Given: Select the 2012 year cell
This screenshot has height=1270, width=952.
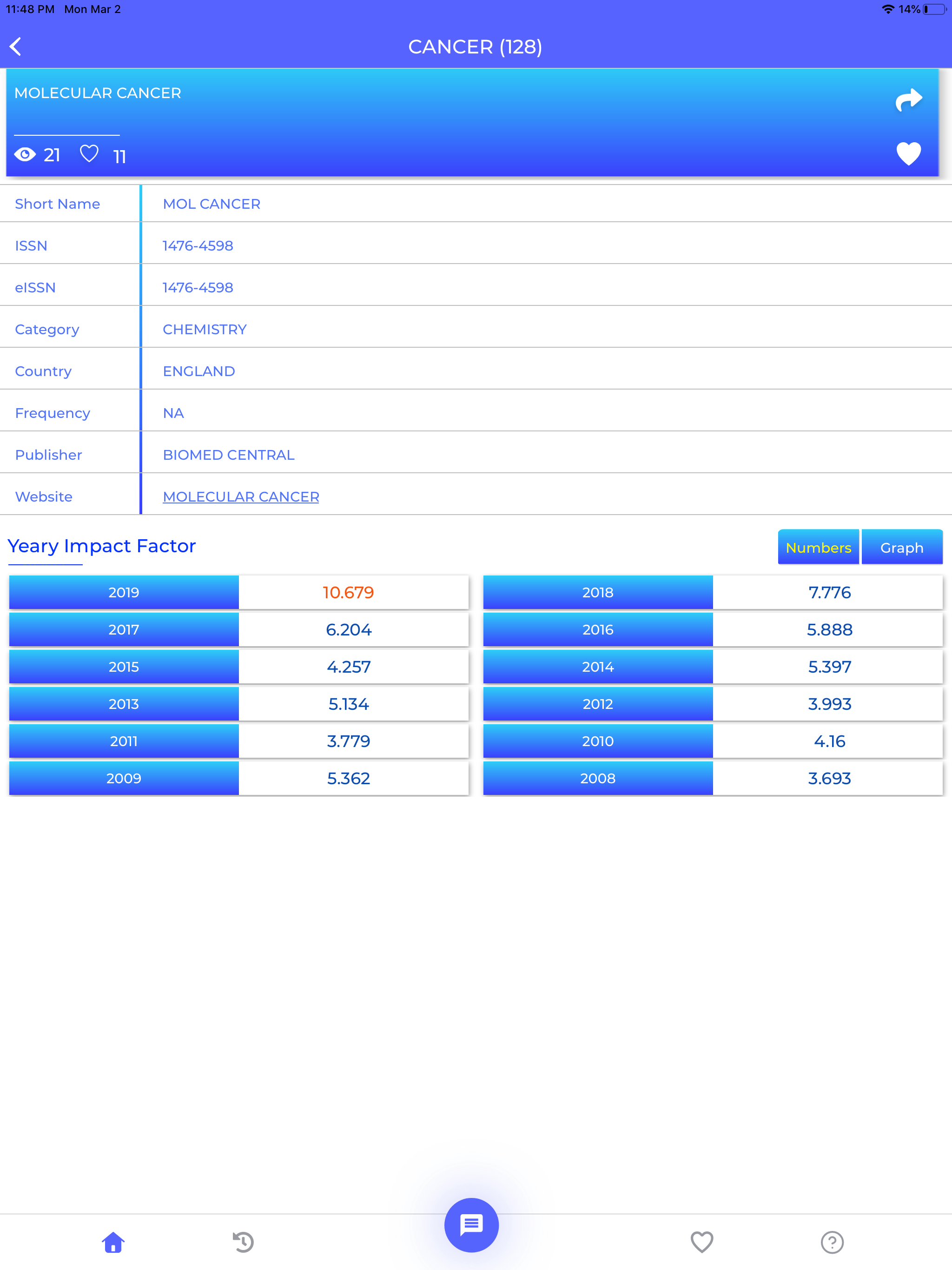Looking at the screenshot, I should pos(598,704).
